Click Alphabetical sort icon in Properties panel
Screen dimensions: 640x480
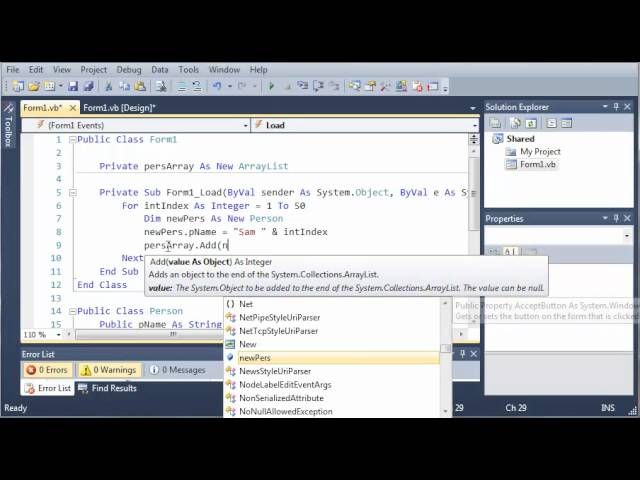pos(509,252)
